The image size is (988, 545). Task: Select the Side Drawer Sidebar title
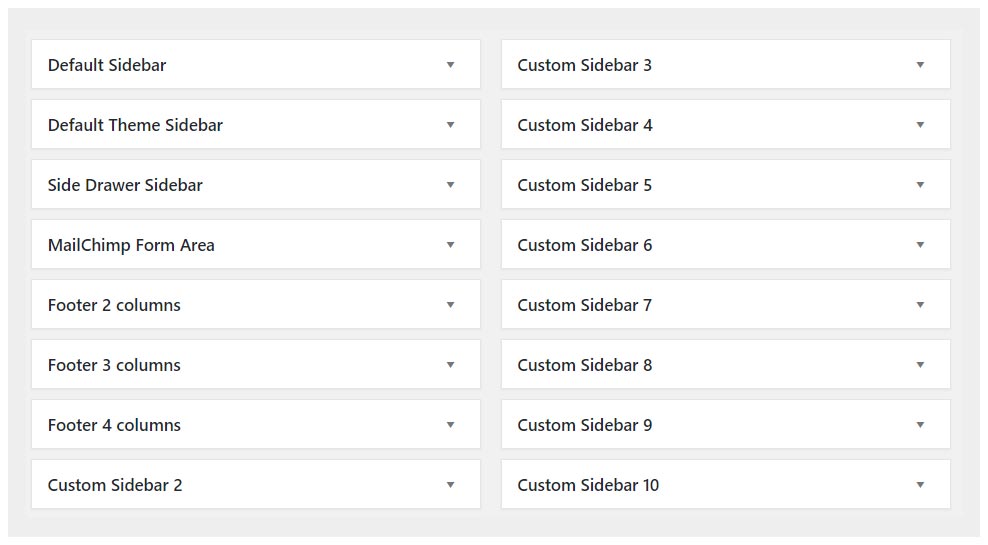tap(125, 185)
